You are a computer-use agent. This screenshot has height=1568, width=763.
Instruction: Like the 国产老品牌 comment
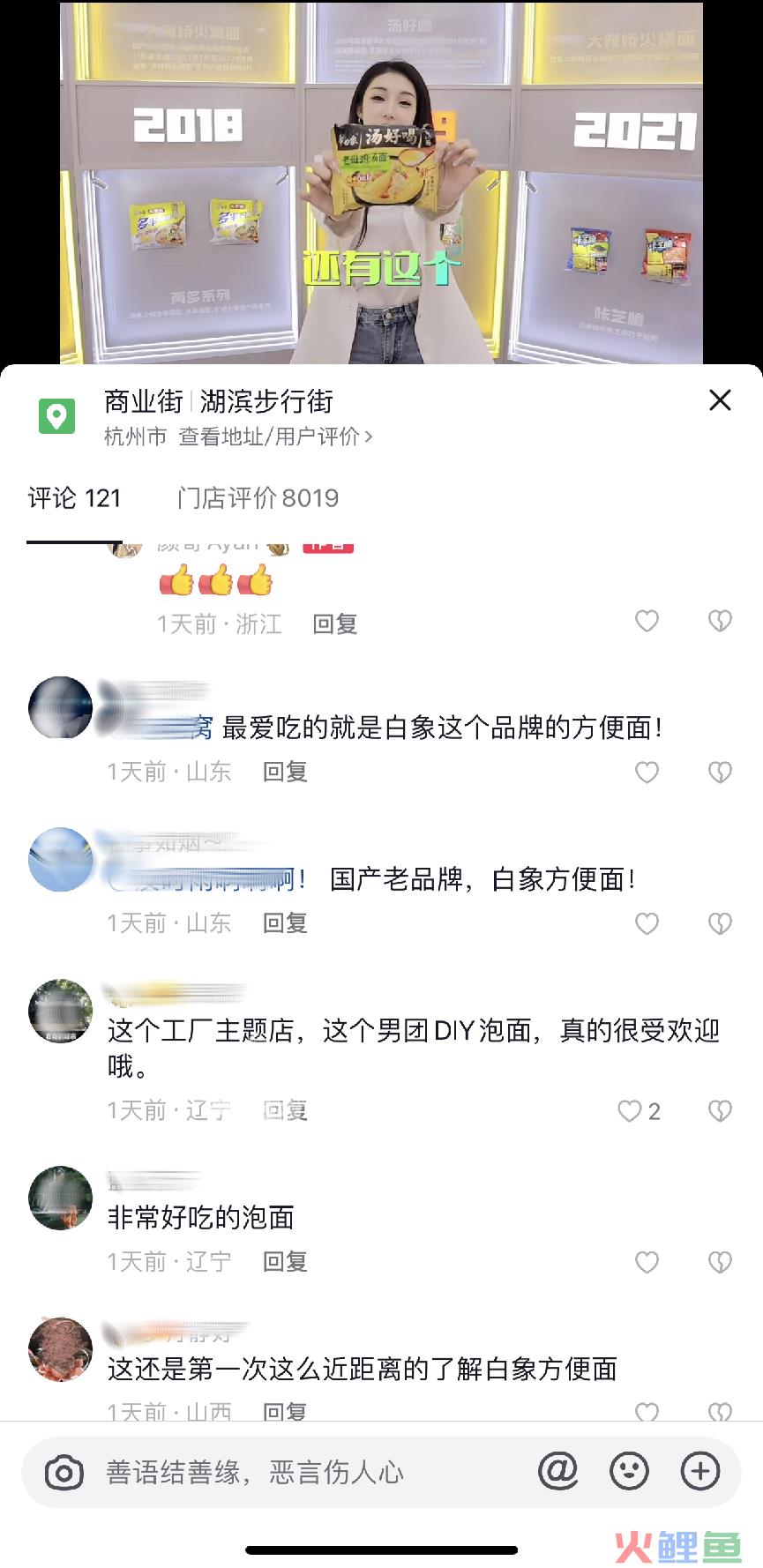point(647,923)
